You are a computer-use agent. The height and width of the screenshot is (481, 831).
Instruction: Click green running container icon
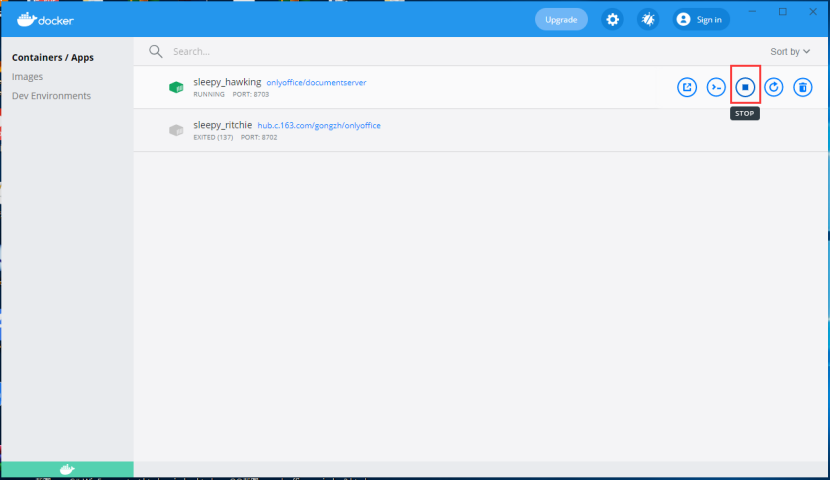(x=176, y=87)
